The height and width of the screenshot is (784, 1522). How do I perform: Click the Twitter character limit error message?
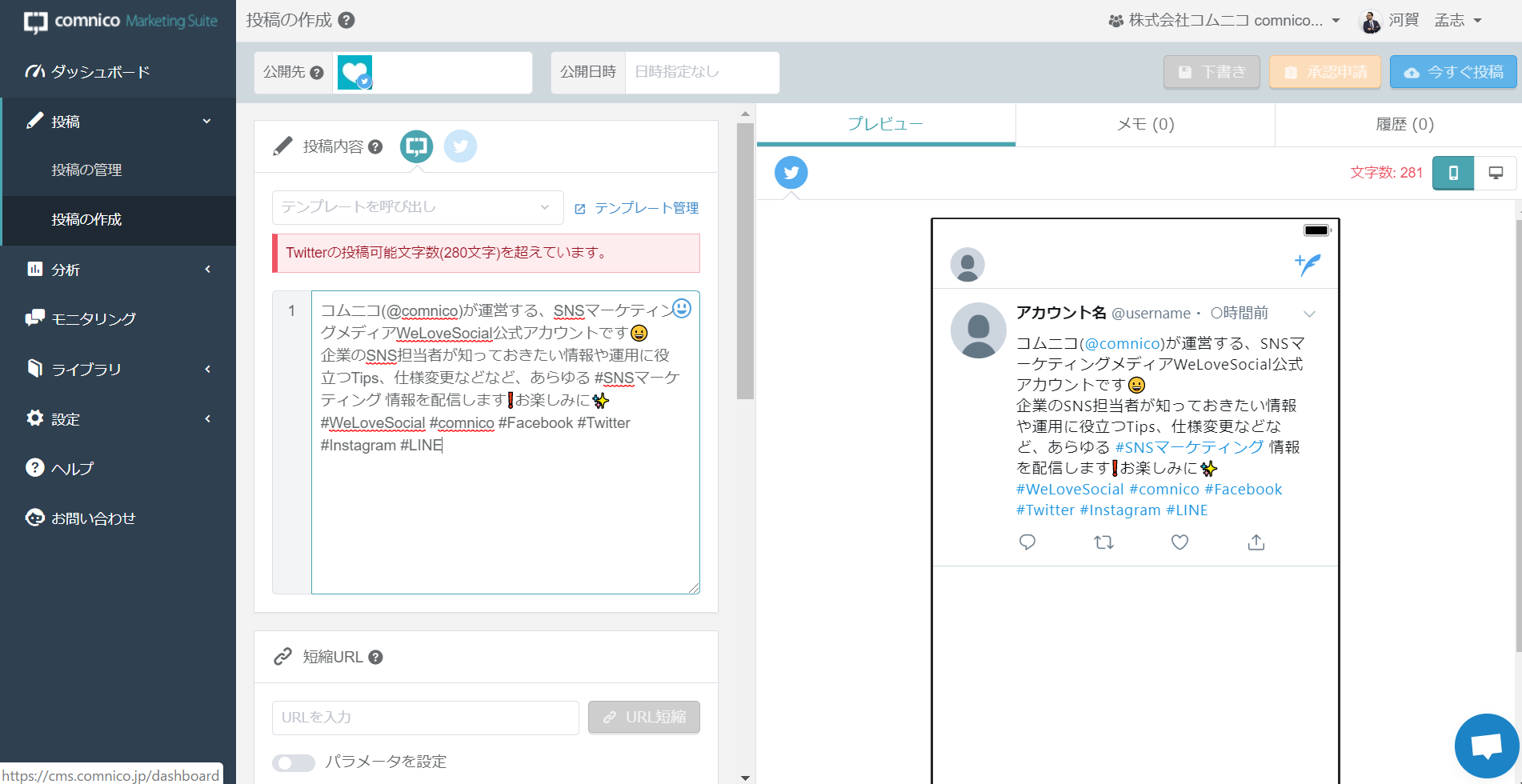click(x=487, y=253)
